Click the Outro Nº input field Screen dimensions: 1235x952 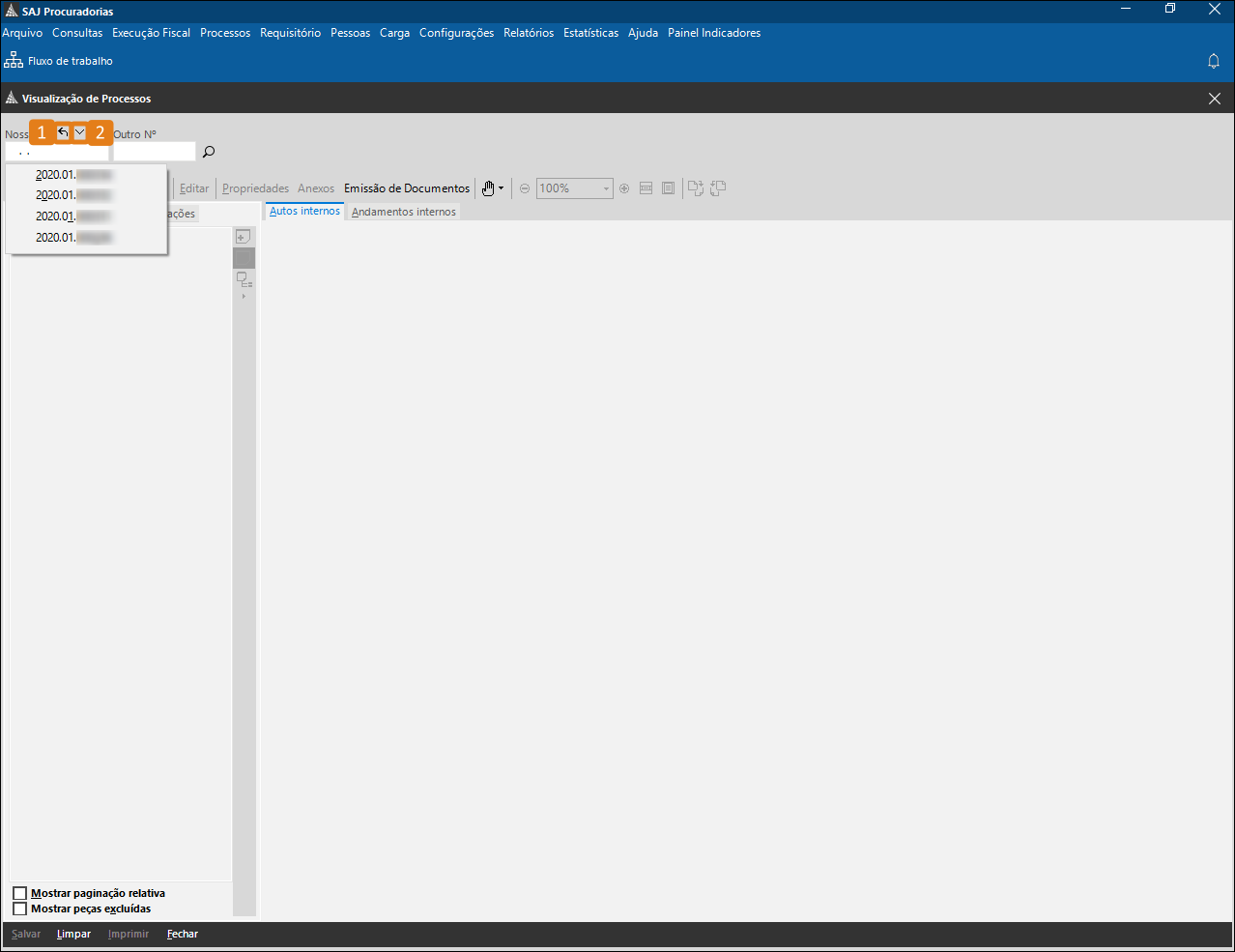(x=155, y=152)
